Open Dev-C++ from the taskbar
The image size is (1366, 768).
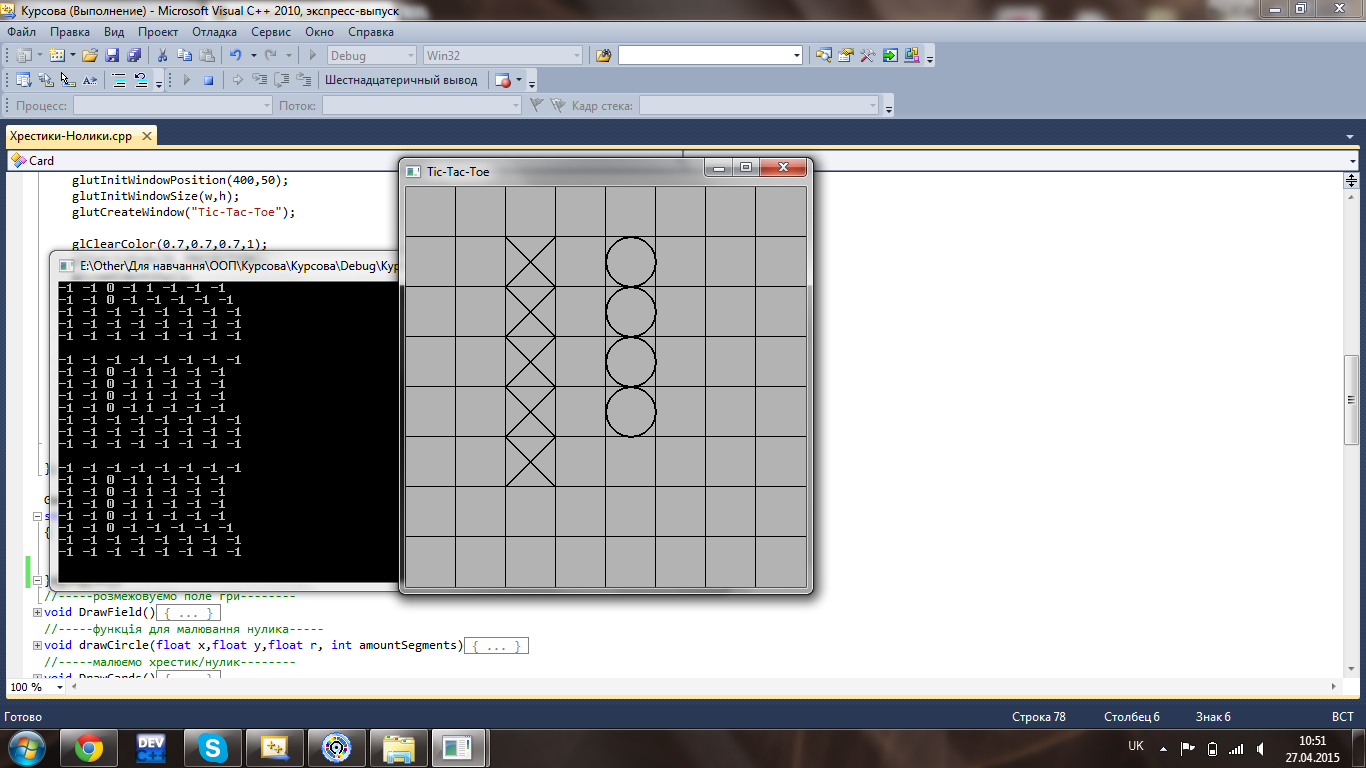pos(150,746)
